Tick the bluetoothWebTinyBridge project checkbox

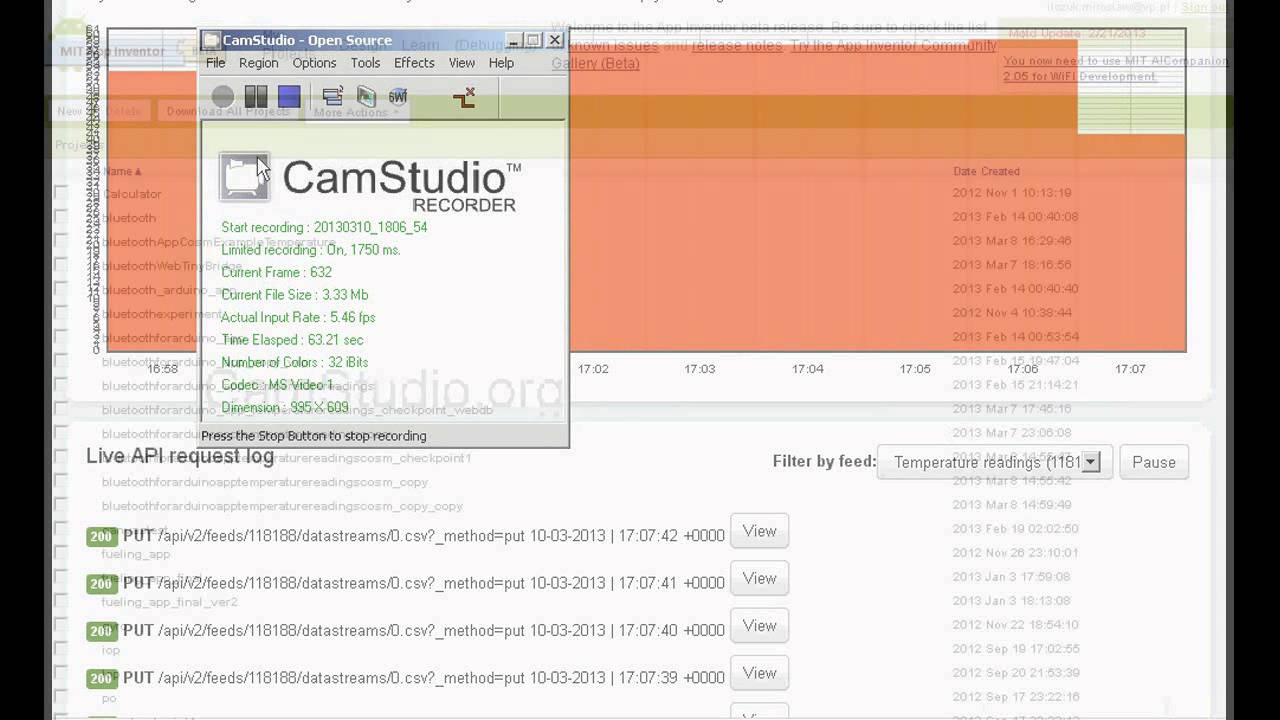click(x=61, y=264)
